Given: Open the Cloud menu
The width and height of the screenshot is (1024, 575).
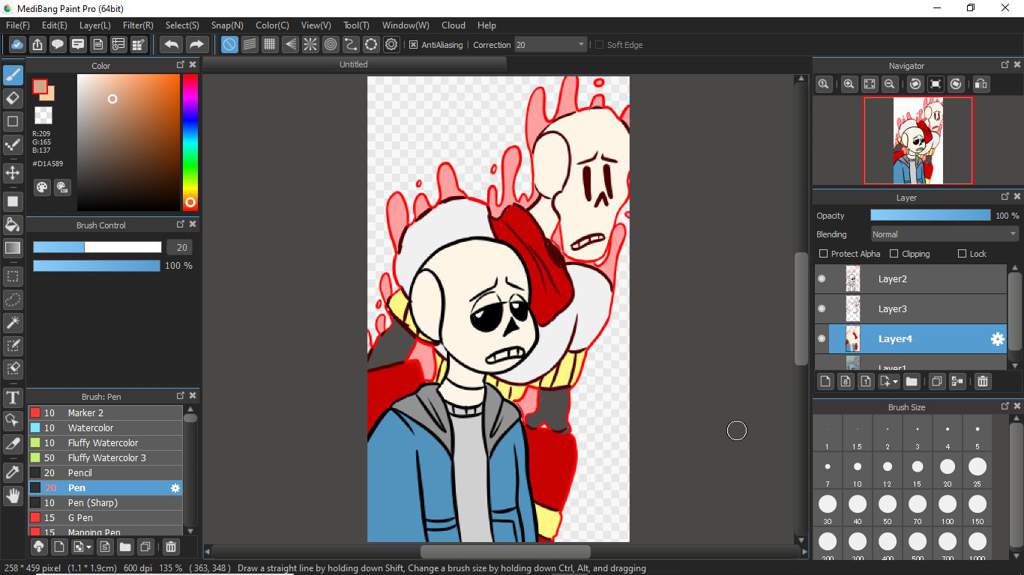Looking at the screenshot, I should pyautogui.click(x=453, y=25).
